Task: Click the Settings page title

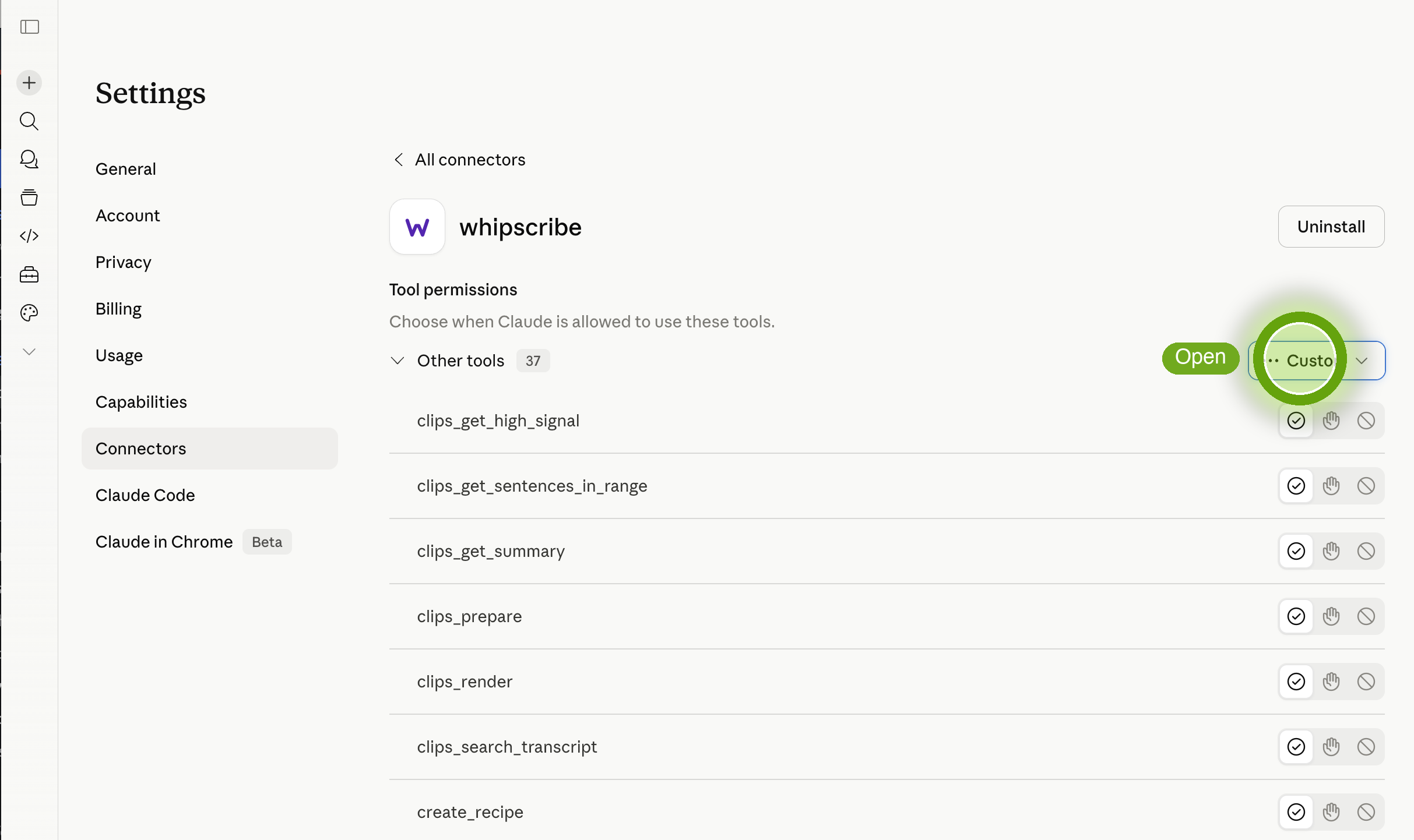Action: pyautogui.click(x=150, y=93)
